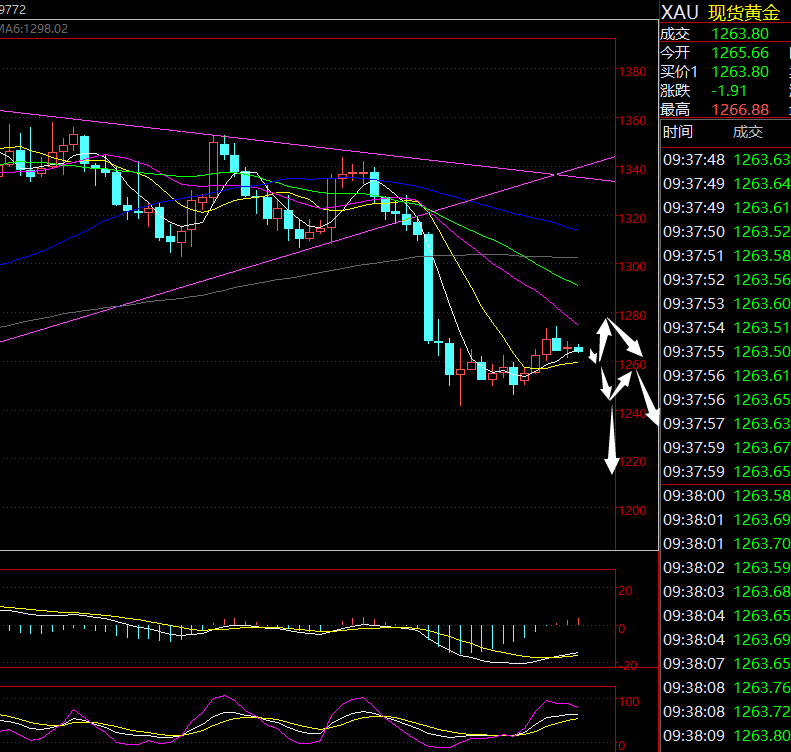Select tick row at 09:38:09
Screen dimensions: 791x752
[725, 736]
